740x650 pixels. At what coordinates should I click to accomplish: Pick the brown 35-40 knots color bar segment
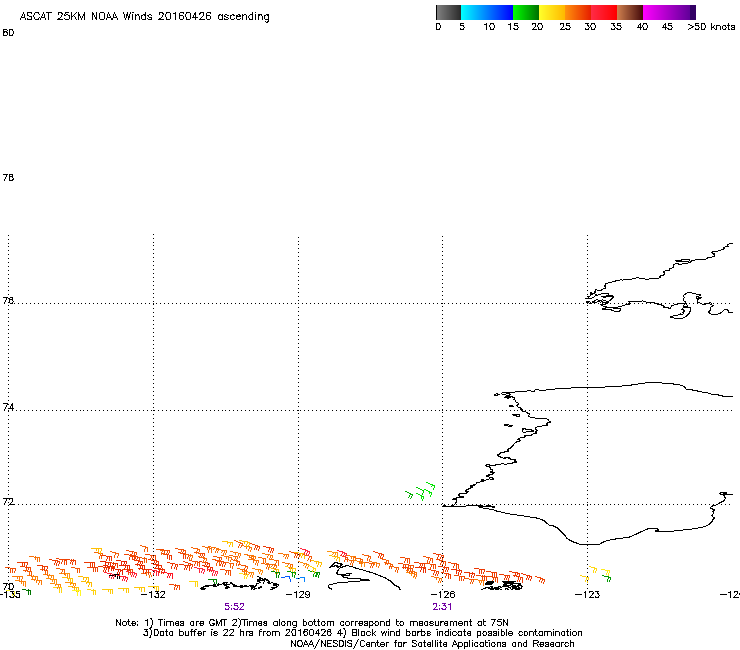click(x=630, y=12)
